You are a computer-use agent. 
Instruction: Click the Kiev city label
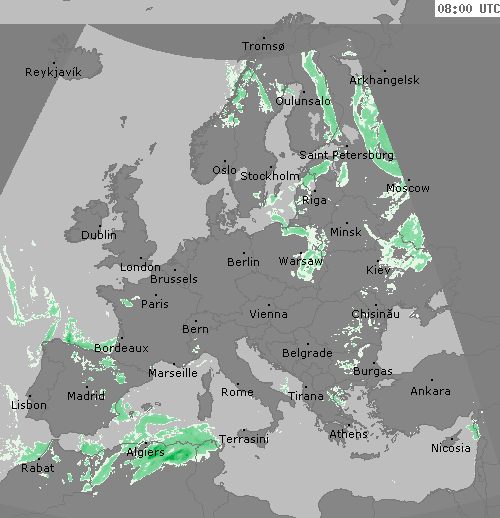click(378, 270)
